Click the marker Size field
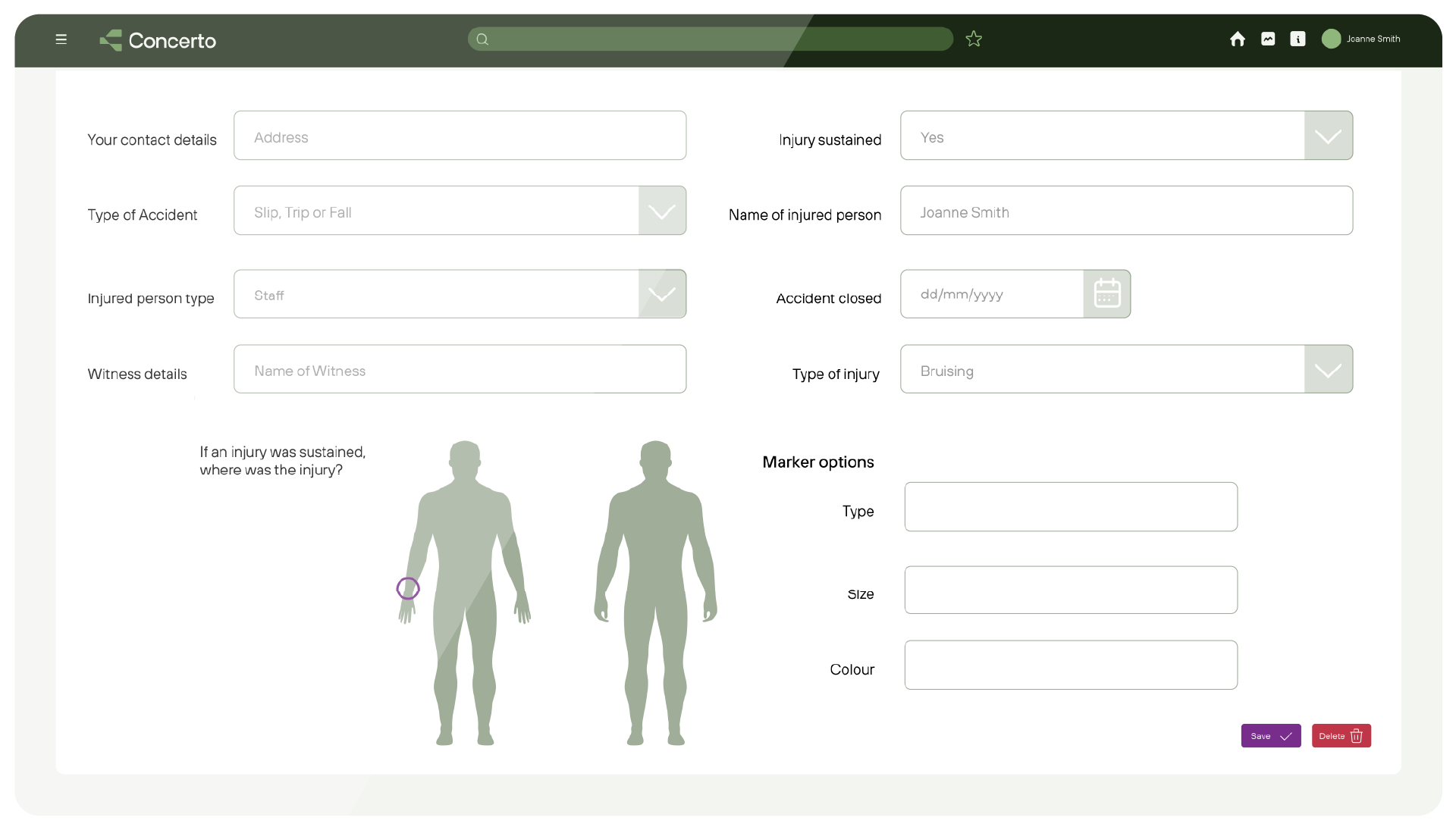This screenshot has width=1456, height=830. [1071, 590]
